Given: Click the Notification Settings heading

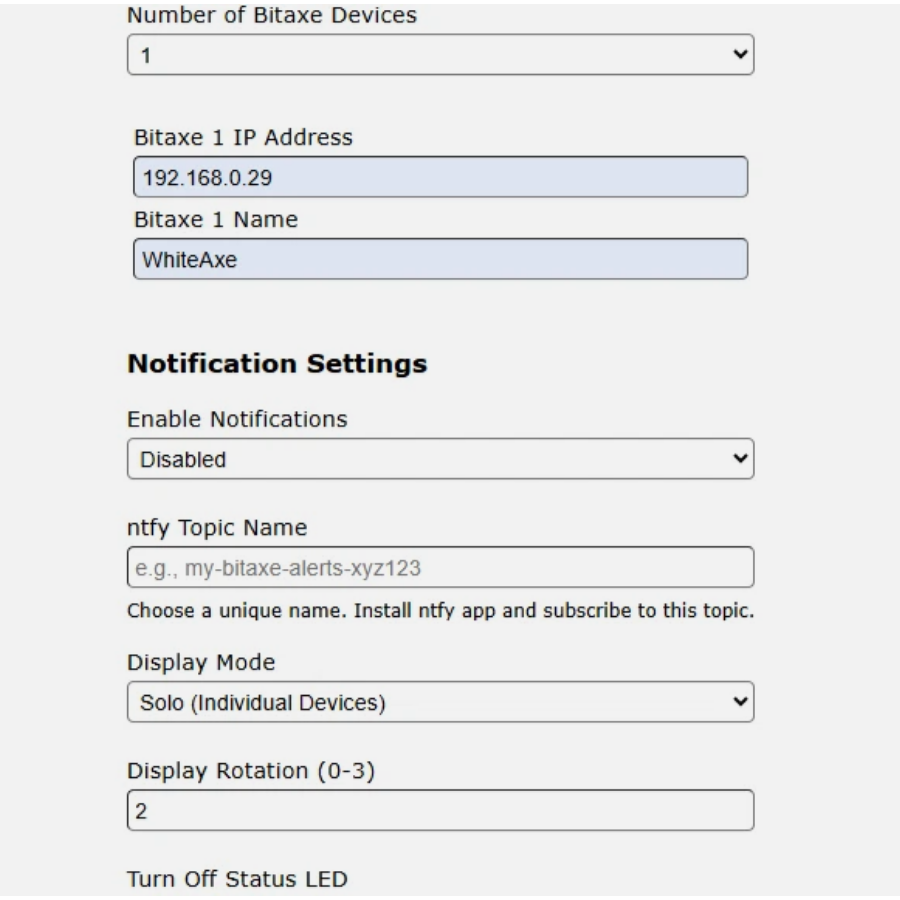Looking at the screenshot, I should (277, 364).
